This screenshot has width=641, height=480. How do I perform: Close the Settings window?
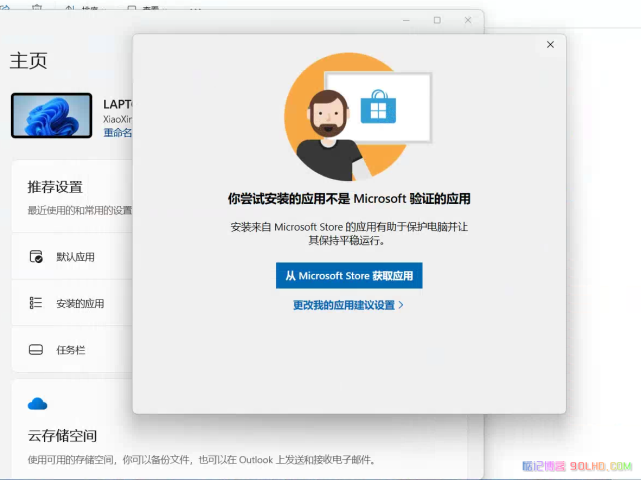point(468,20)
